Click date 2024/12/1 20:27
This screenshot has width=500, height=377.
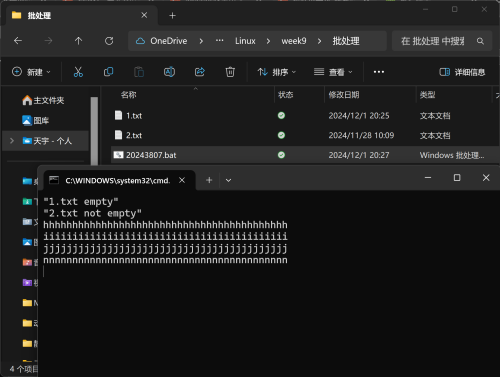[x=359, y=155]
